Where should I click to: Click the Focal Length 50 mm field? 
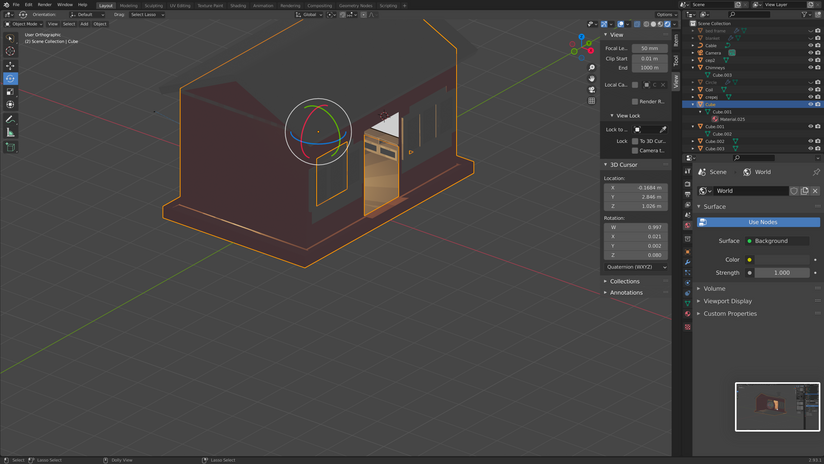pyautogui.click(x=650, y=48)
